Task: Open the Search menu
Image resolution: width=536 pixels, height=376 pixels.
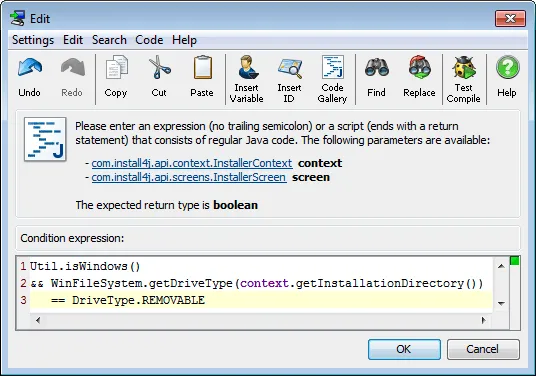Action: tap(109, 40)
